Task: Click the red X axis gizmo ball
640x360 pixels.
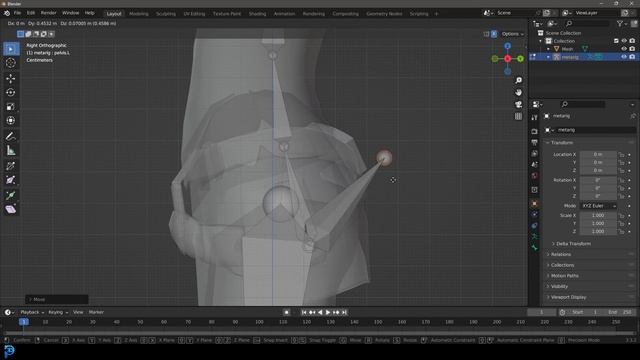Action: point(507,59)
